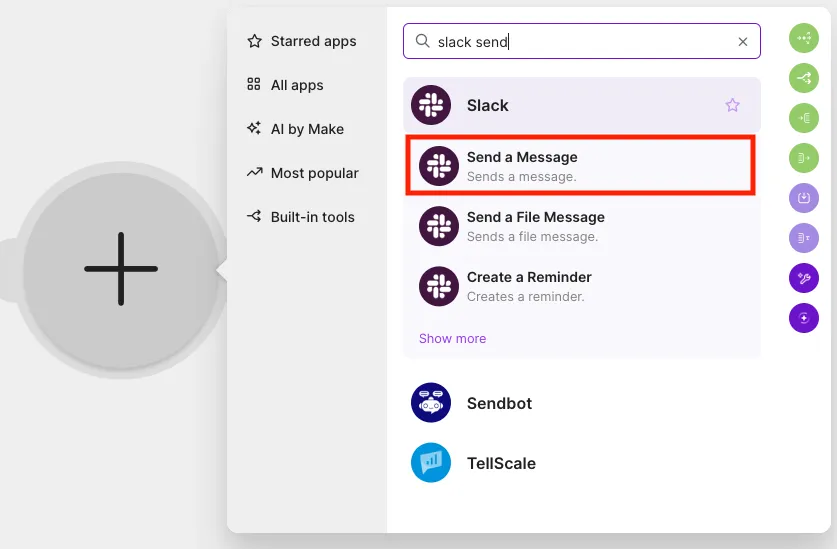Viewport: 837px width, 549px height.
Task: Click the bottom dark purple sparkle icon
Action: (x=803, y=318)
